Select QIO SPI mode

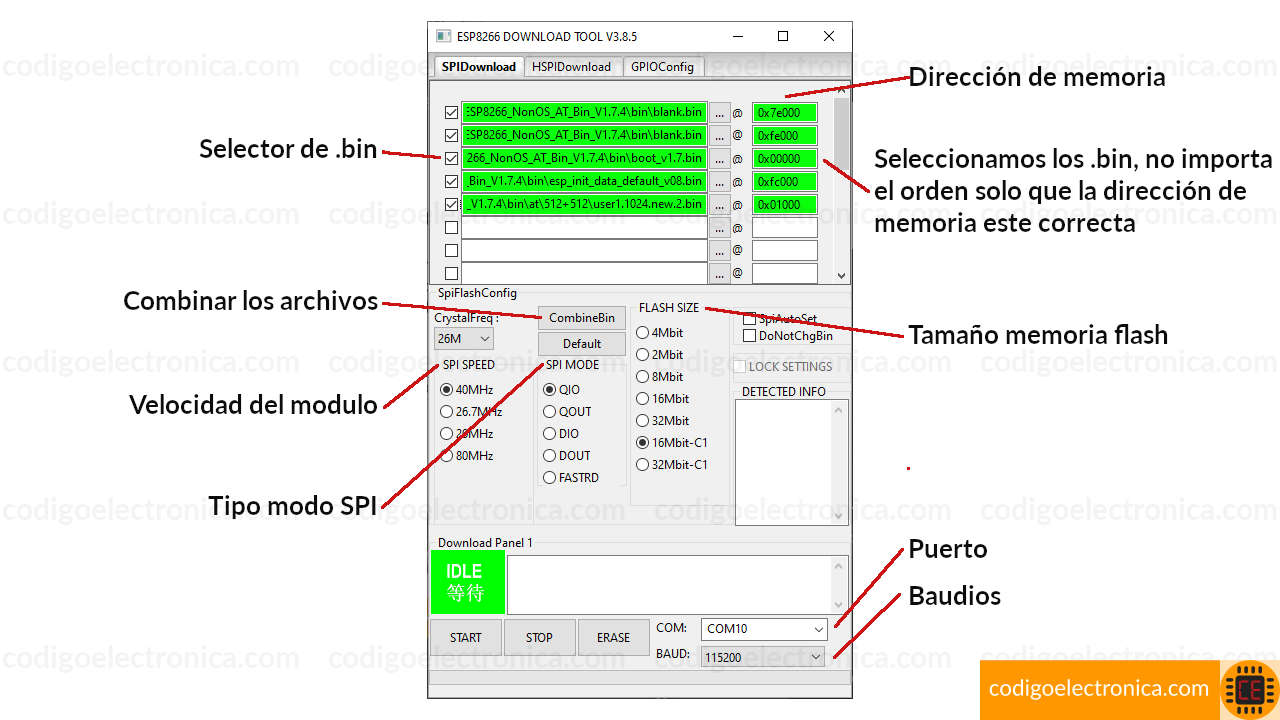549,390
